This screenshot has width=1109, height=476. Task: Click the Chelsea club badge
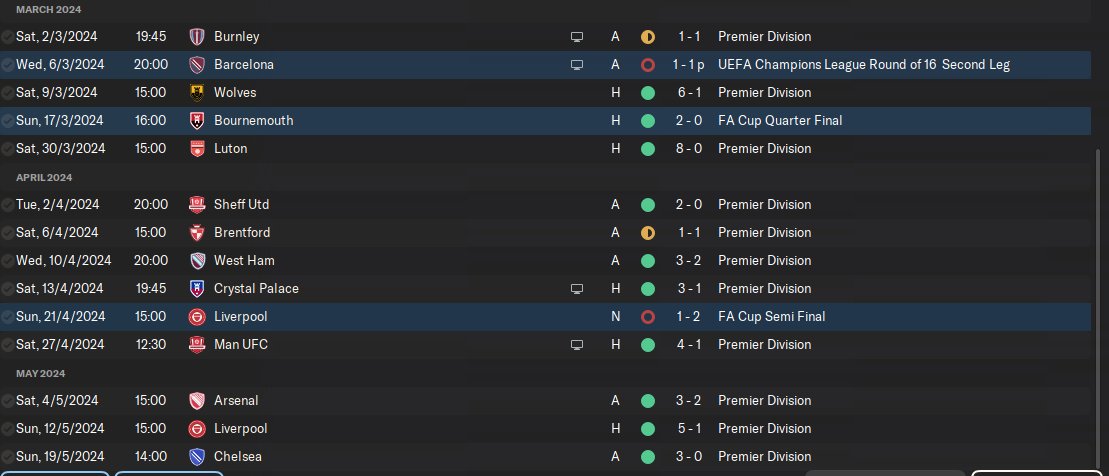tap(197, 457)
